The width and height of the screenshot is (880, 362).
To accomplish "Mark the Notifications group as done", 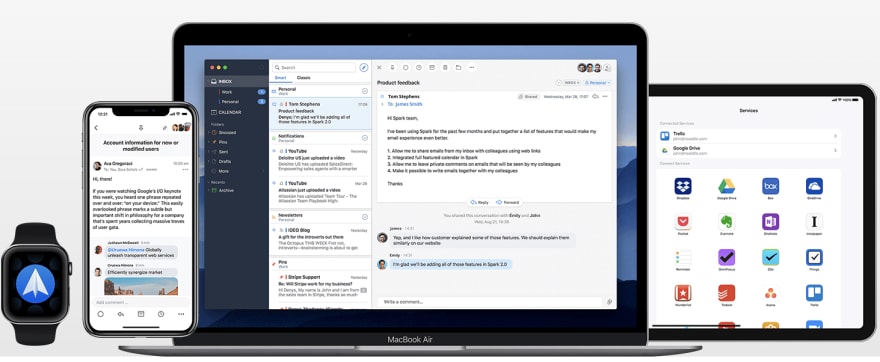I will pos(365,138).
